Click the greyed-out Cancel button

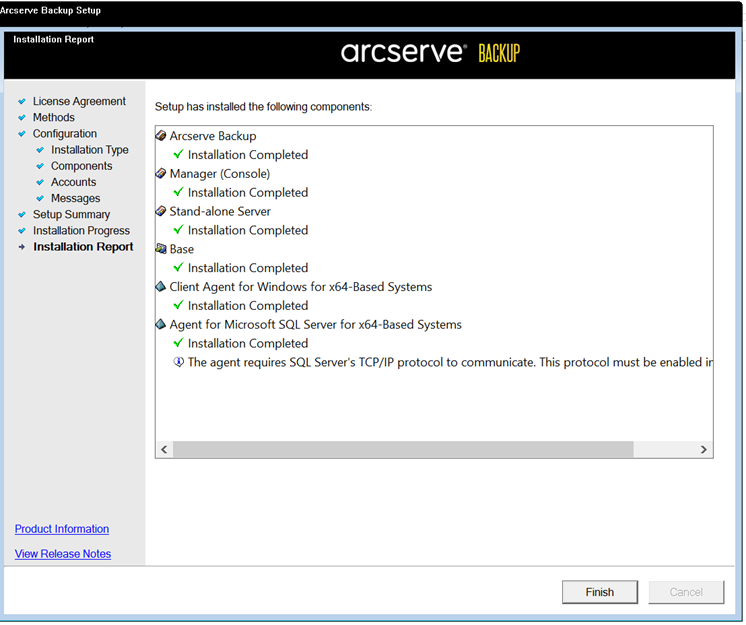click(686, 592)
